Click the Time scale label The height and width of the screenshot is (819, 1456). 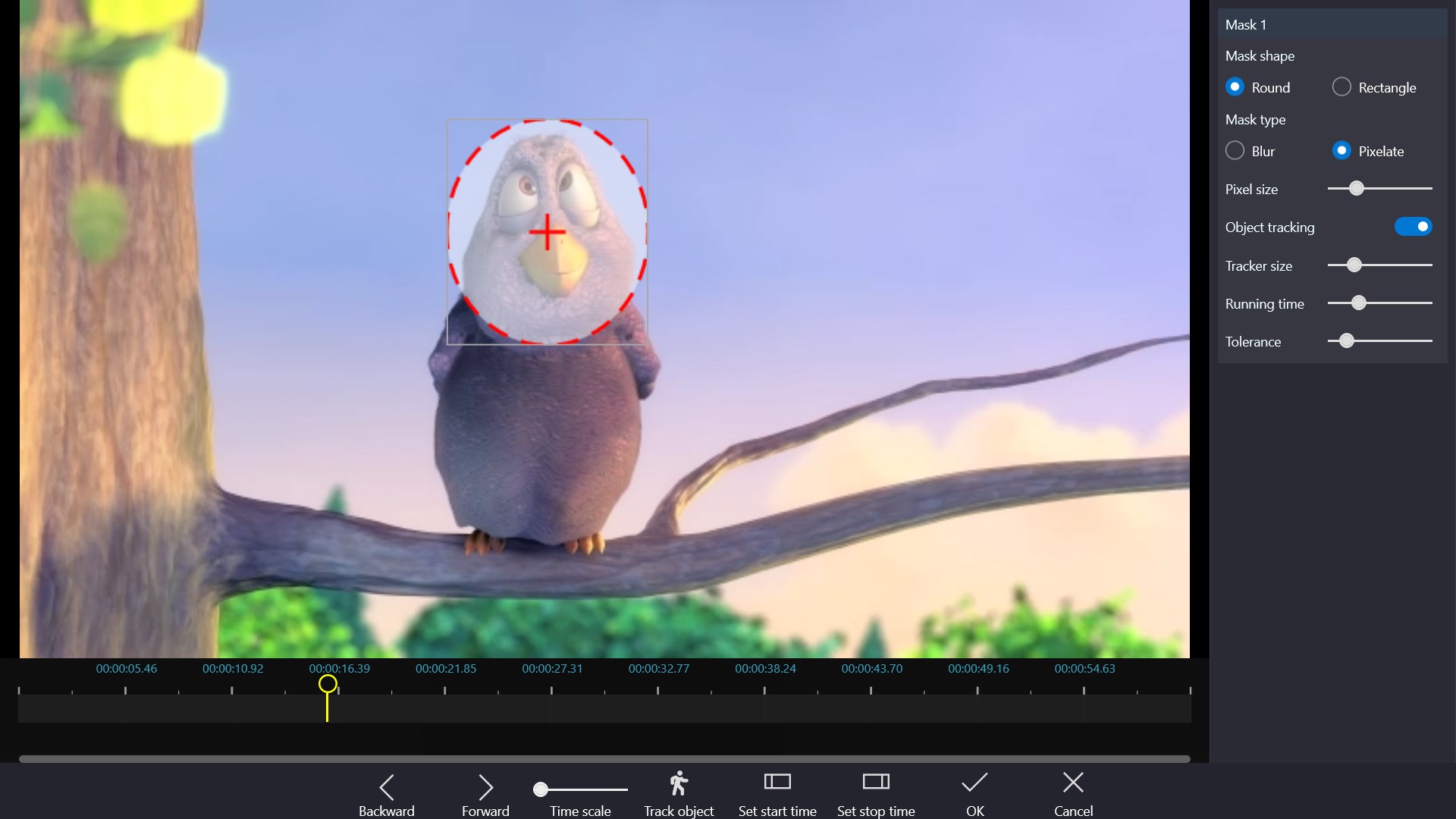pos(580,811)
